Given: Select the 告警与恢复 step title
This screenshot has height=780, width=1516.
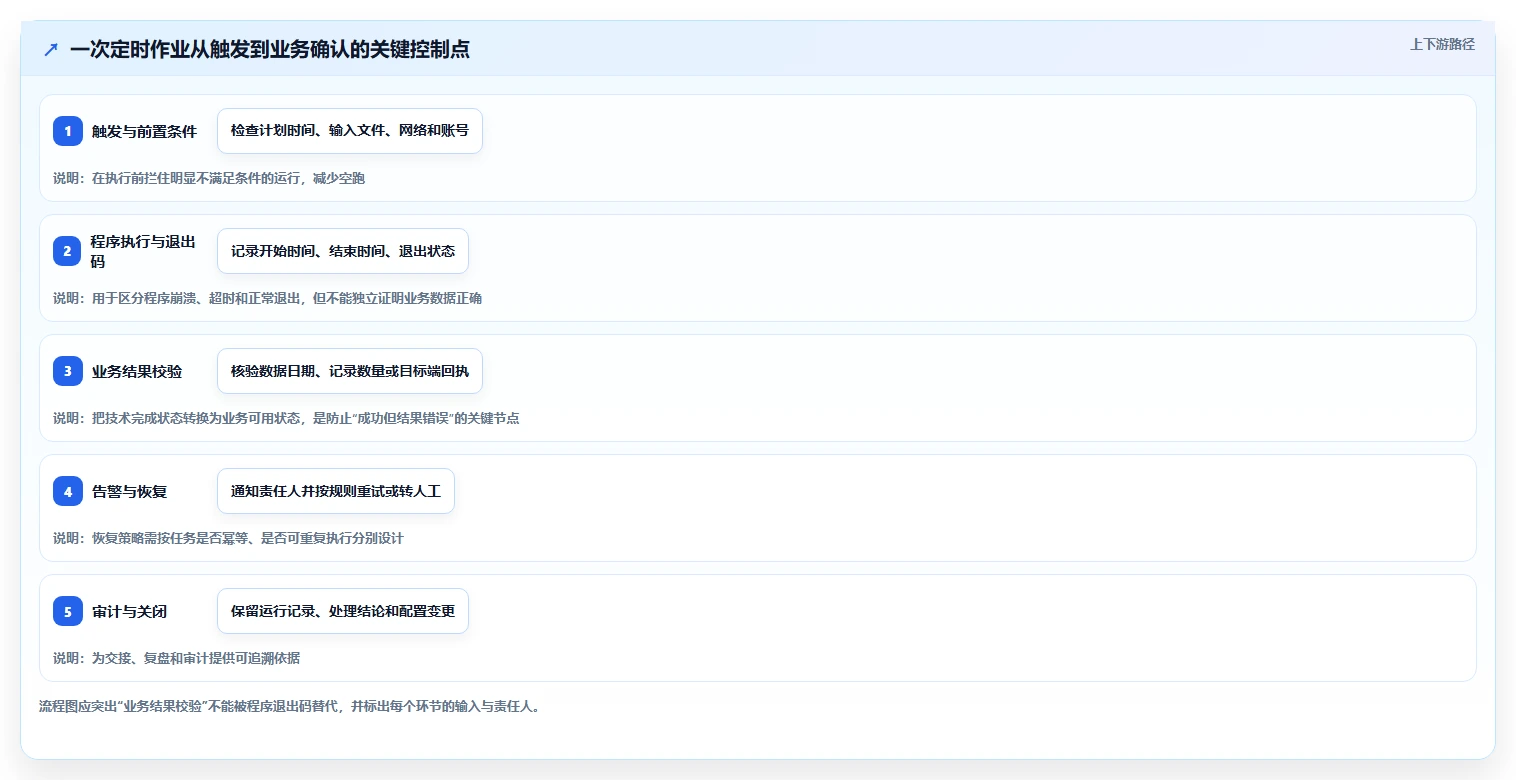Looking at the screenshot, I should [x=129, y=491].
